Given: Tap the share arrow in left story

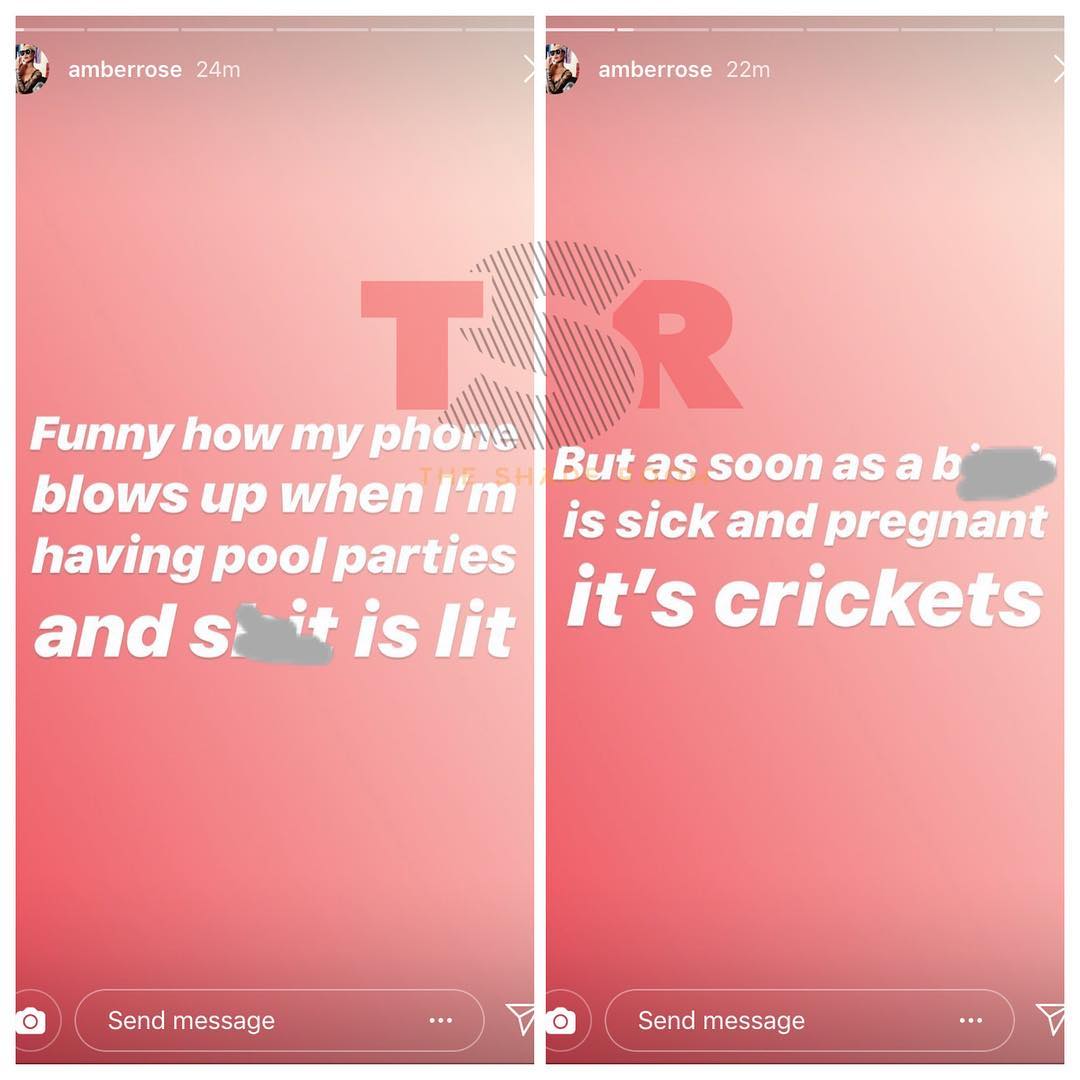Looking at the screenshot, I should coord(520,1019).
